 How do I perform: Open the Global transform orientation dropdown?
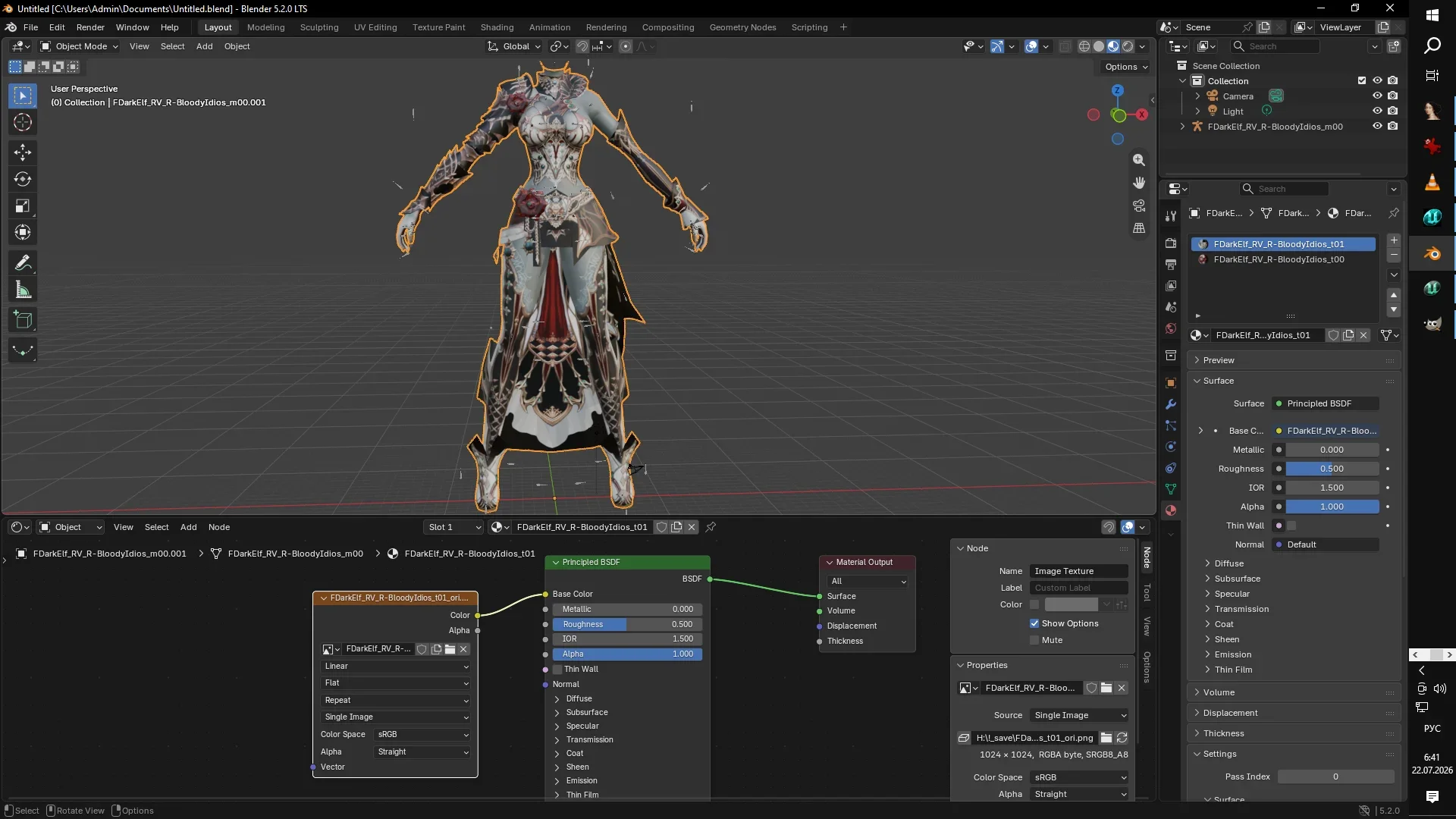coord(514,46)
